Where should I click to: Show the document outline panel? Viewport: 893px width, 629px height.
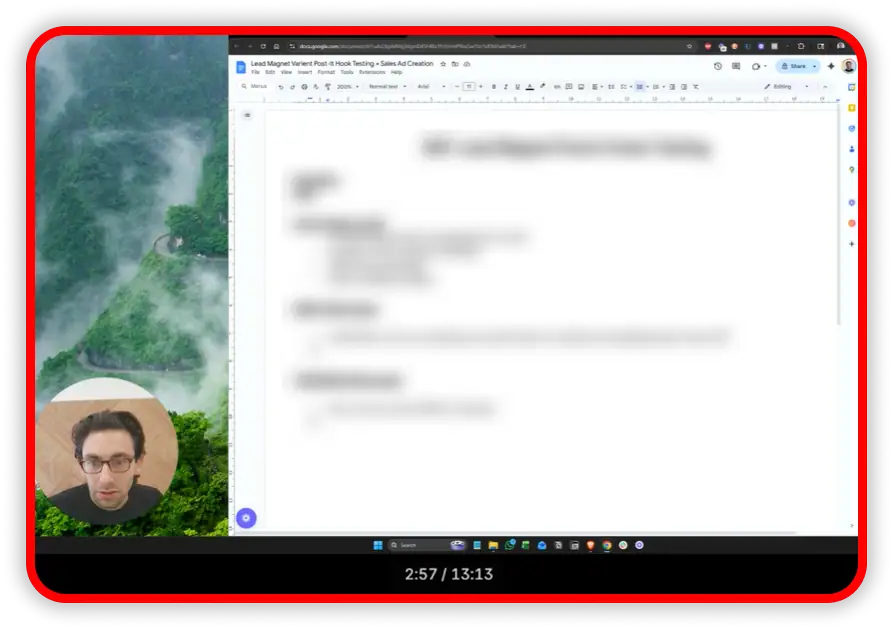pyautogui.click(x=247, y=115)
